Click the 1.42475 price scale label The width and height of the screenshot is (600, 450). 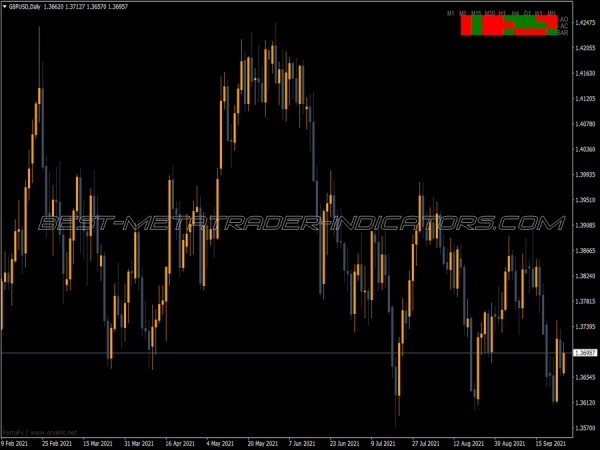[x=585, y=22]
